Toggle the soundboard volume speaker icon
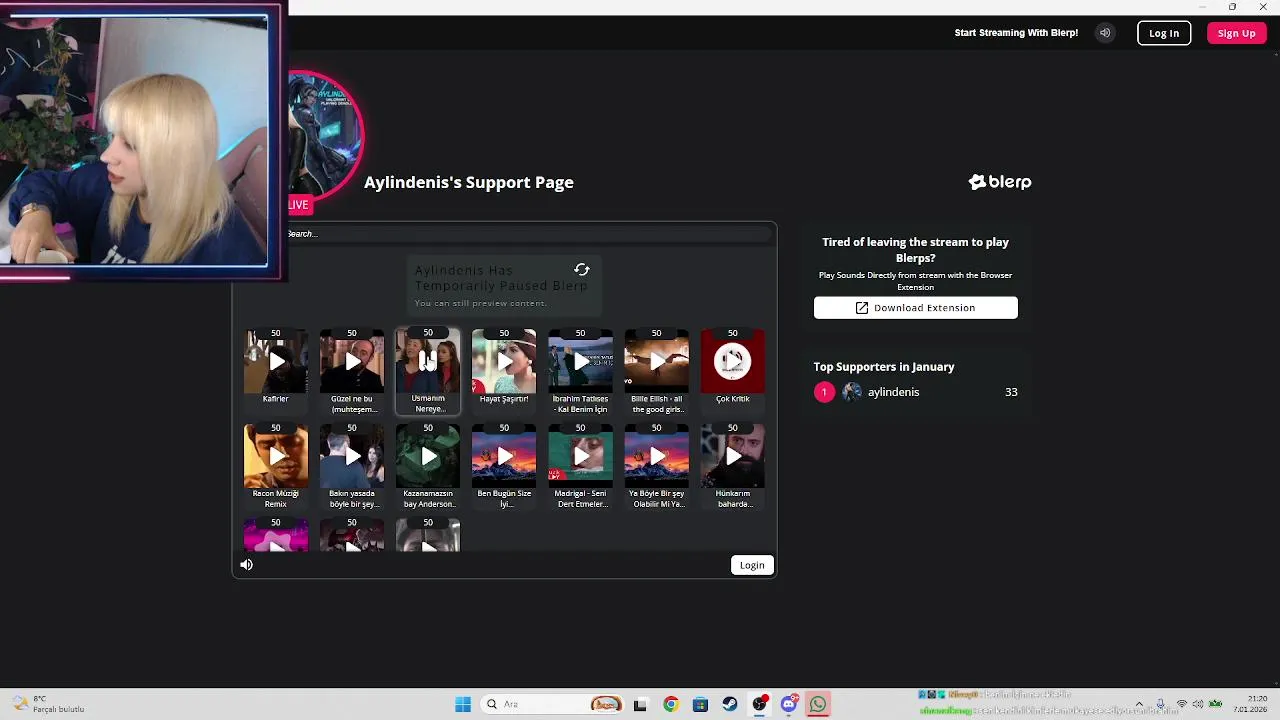Viewport: 1280px width, 720px height. [247, 565]
